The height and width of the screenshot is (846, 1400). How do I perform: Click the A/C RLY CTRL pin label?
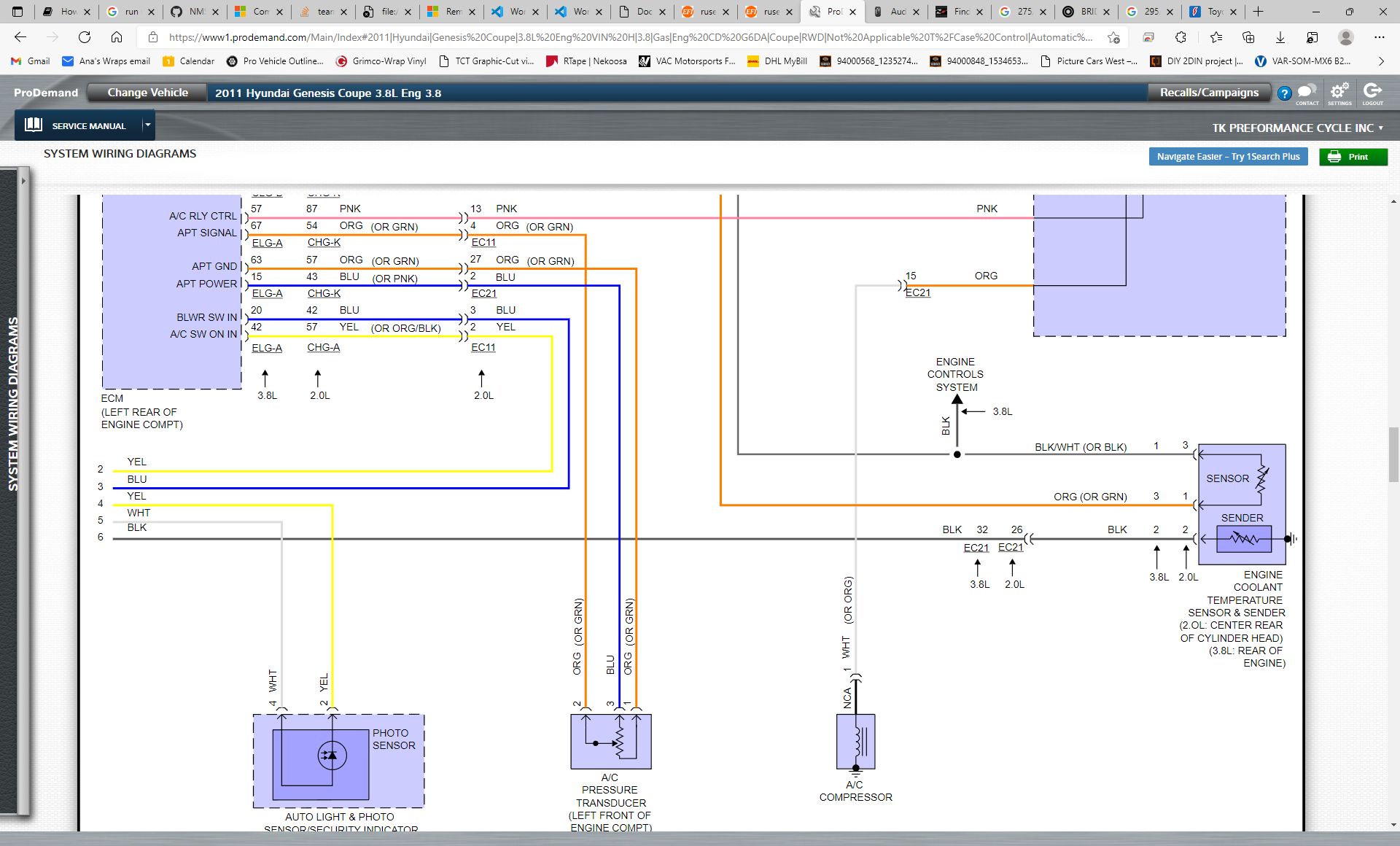(x=203, y=216)
